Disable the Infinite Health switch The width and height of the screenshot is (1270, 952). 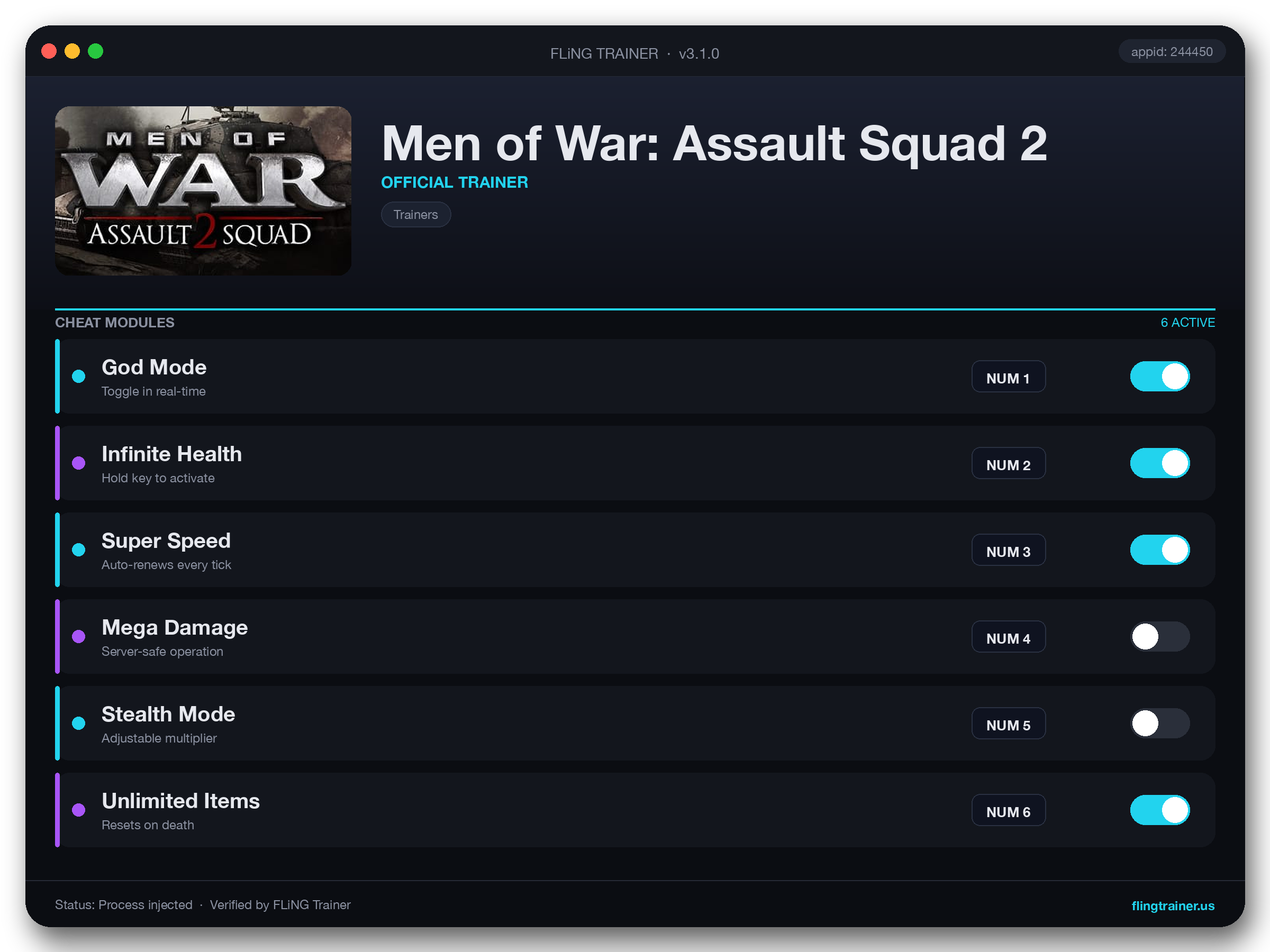(x=1160, y=463)
